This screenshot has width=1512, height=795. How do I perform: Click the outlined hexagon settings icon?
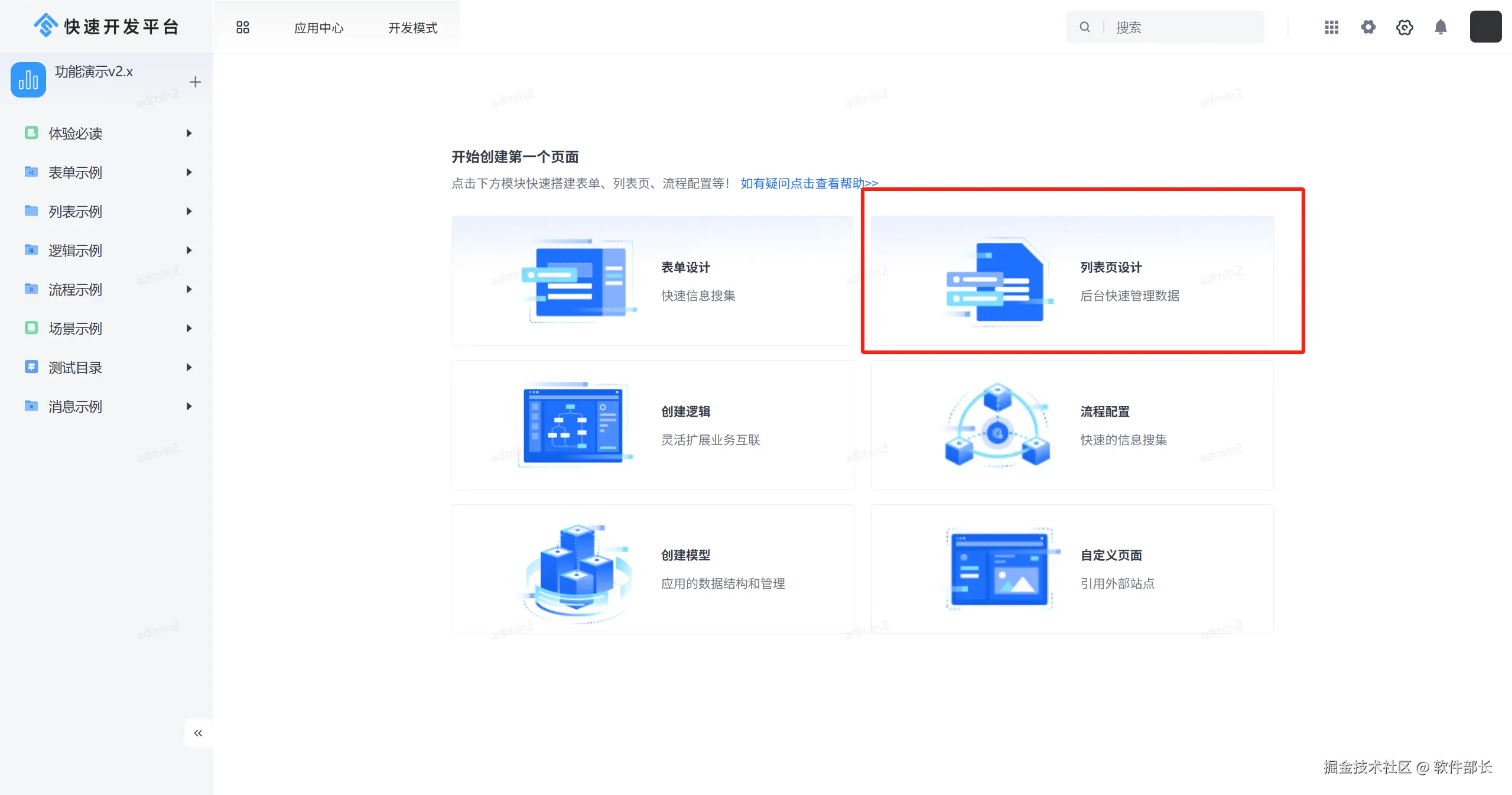pyautogui.click(x=1404, y=27)
